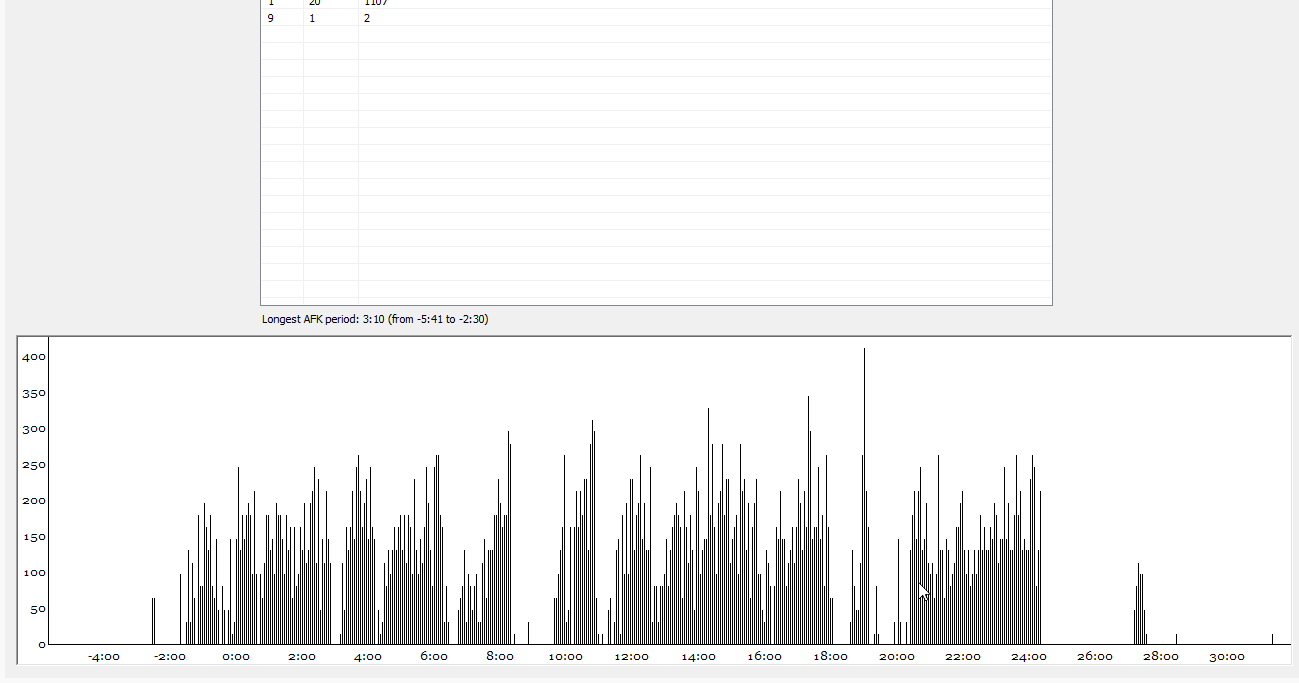Click the 14:00 label on the time axis
This screenshot has height=683, width=1299.
tap(698, 657)
